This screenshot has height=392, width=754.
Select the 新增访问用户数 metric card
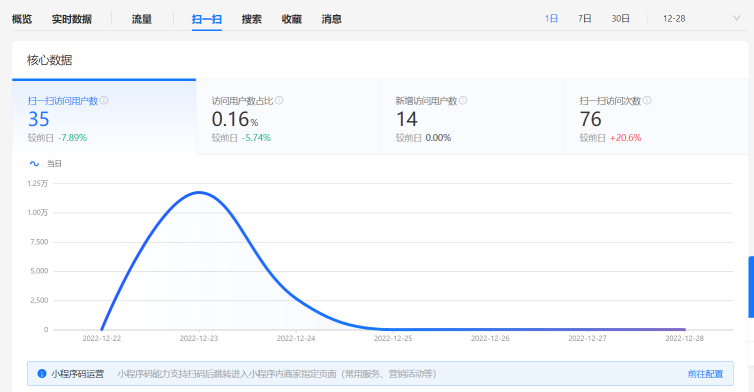[x=472, y=117]
